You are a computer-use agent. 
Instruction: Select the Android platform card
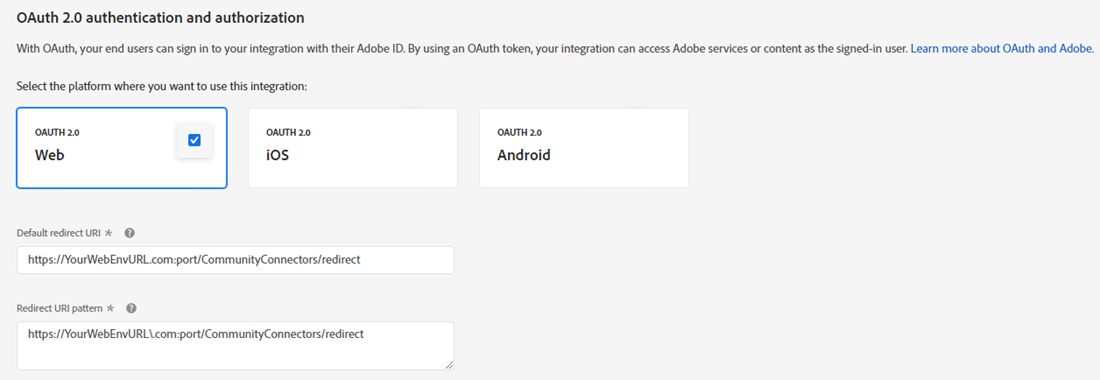coord(584,148)
